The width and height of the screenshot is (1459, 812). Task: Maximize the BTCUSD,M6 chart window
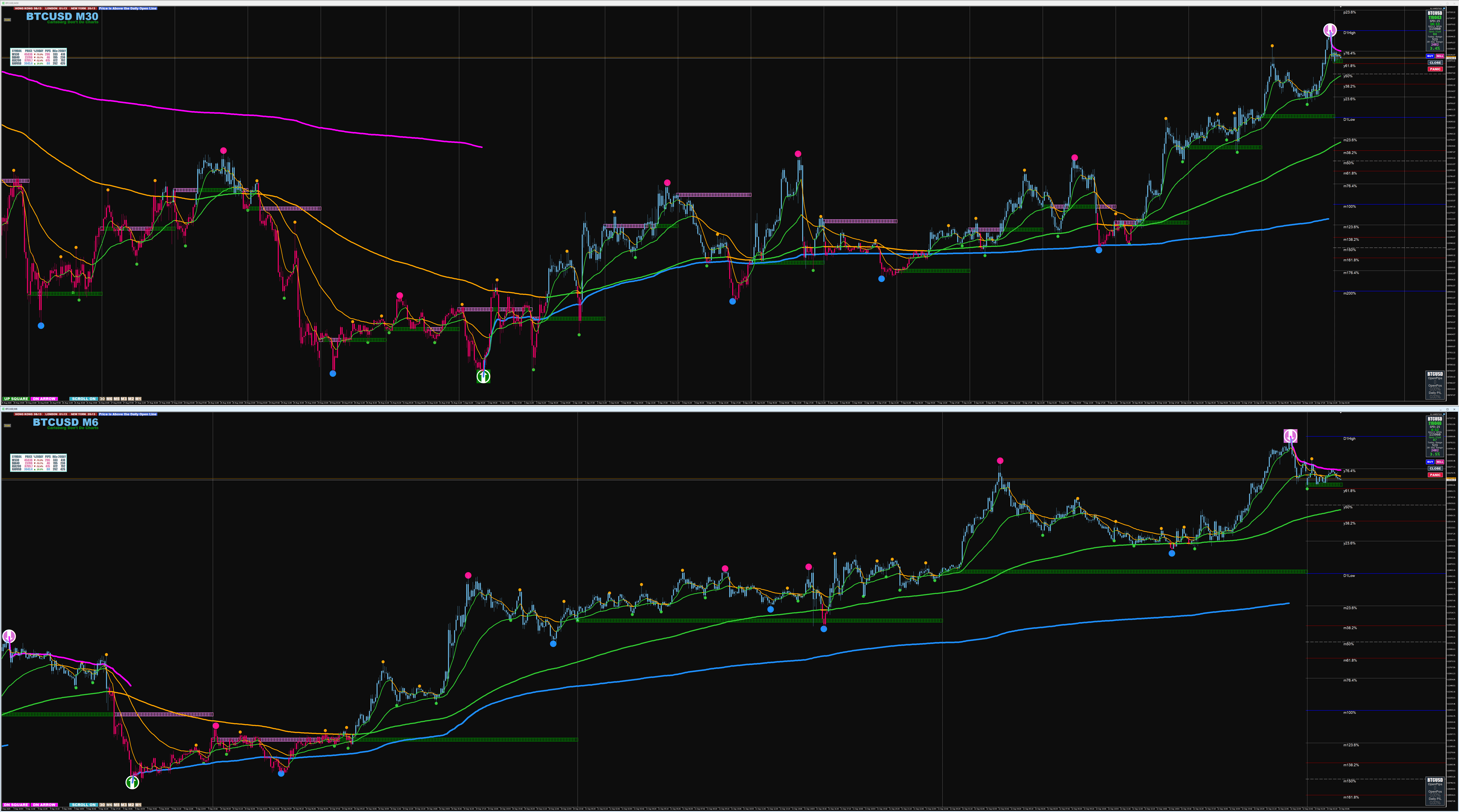[x=1448, y=409]
